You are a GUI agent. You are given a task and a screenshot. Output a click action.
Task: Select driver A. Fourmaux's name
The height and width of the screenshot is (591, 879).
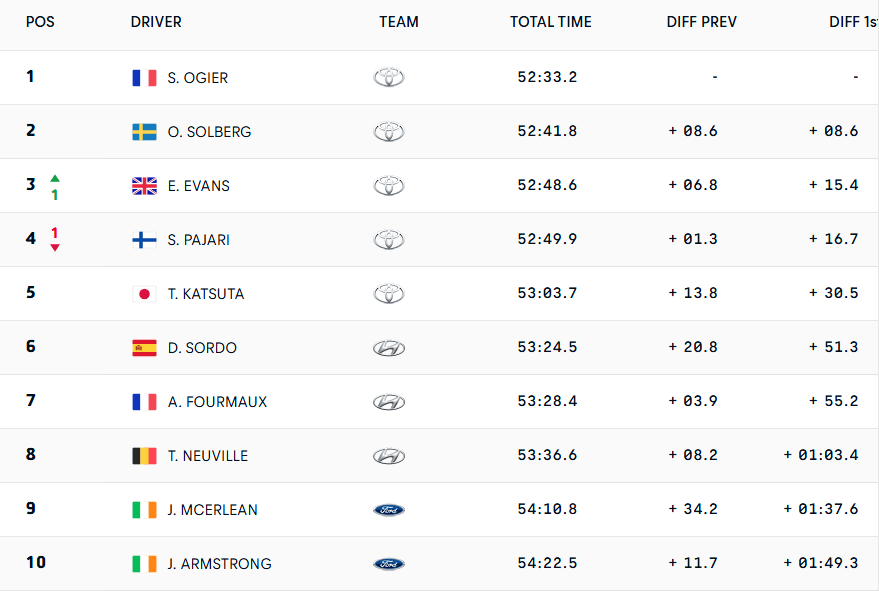[x=217, y=402]
